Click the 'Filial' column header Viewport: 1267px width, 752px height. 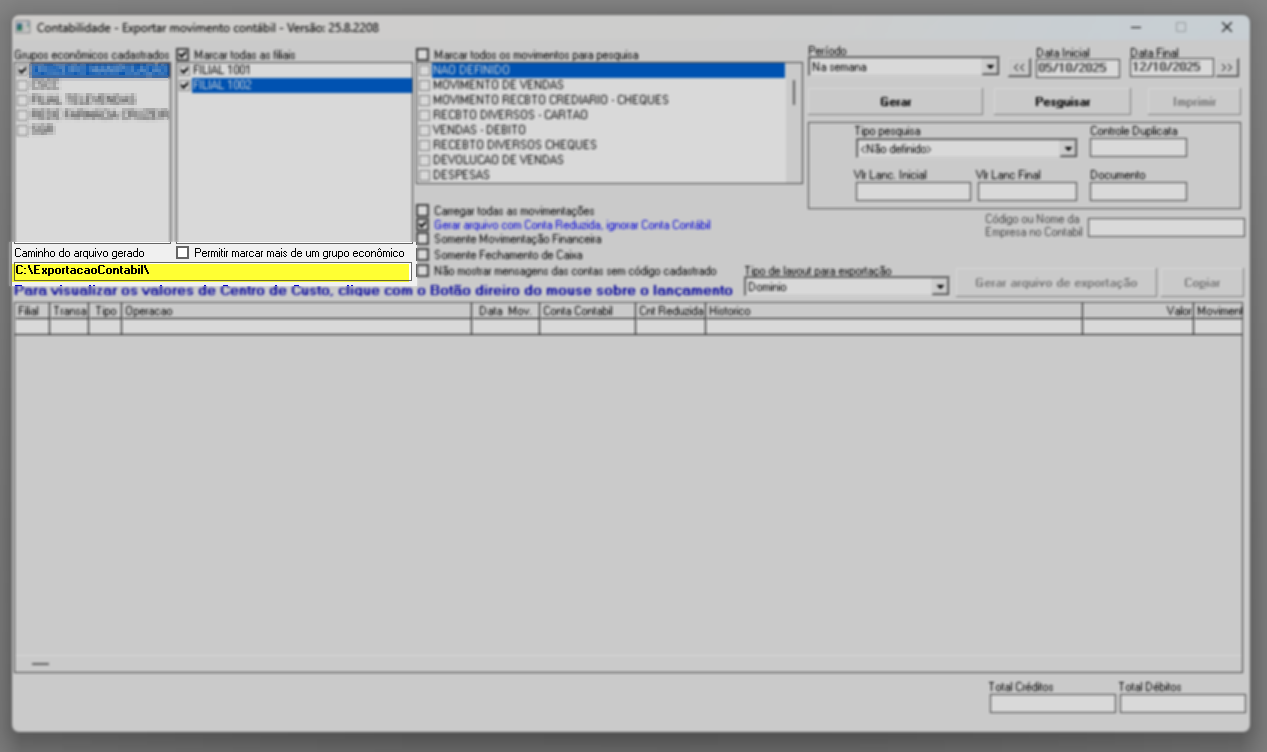coord(31,311)
